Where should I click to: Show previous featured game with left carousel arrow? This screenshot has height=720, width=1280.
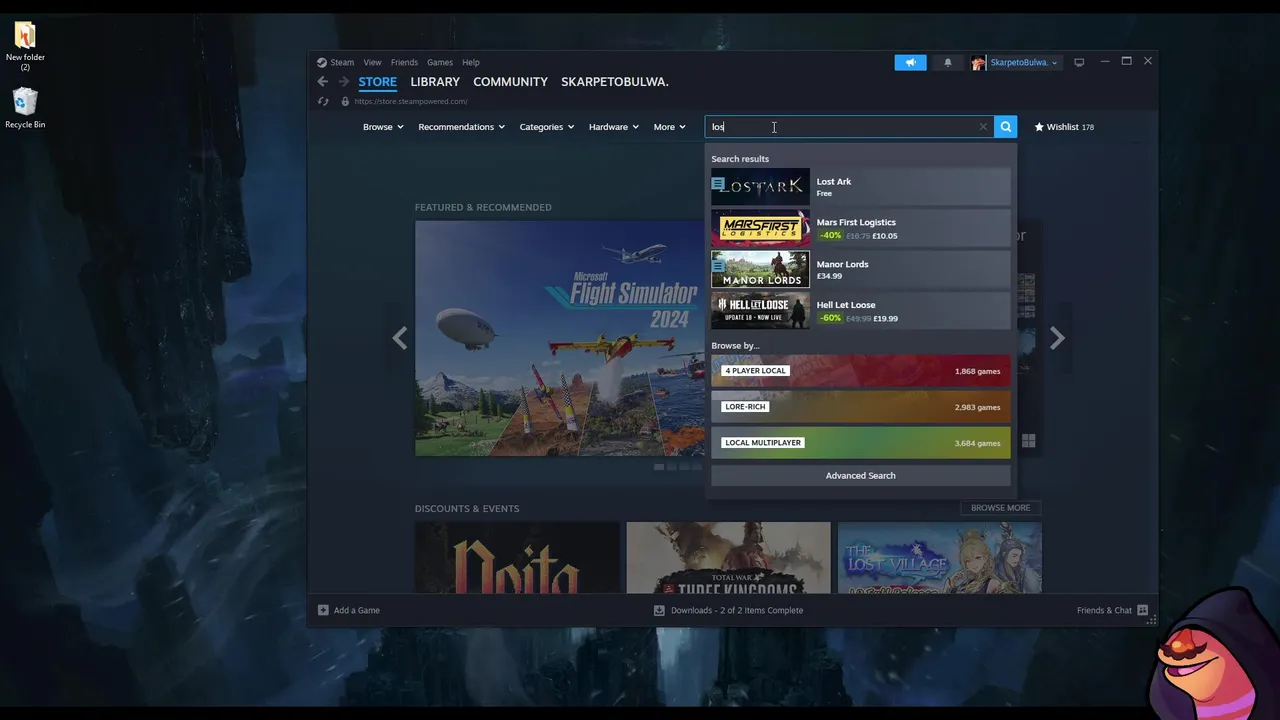coord(399,338)
